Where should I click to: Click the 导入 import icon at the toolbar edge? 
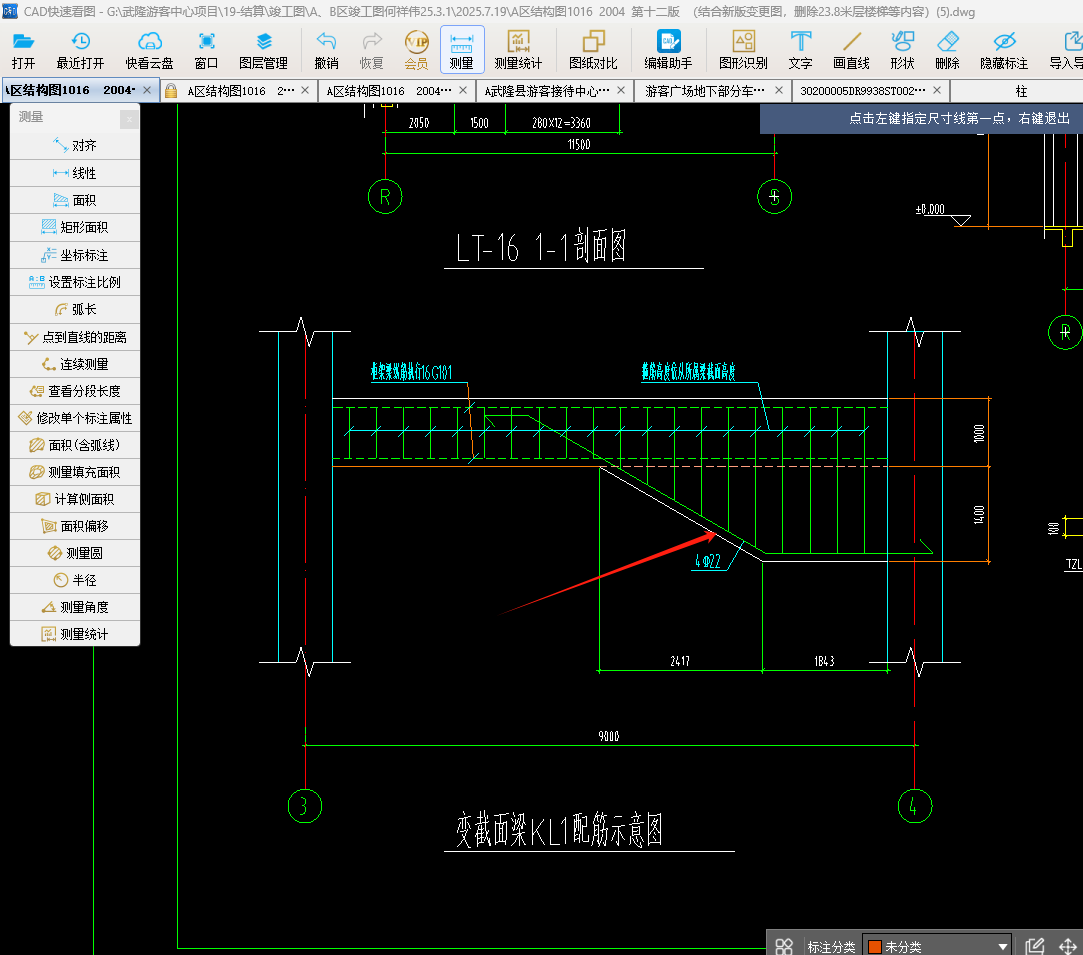pos(1066,50)
